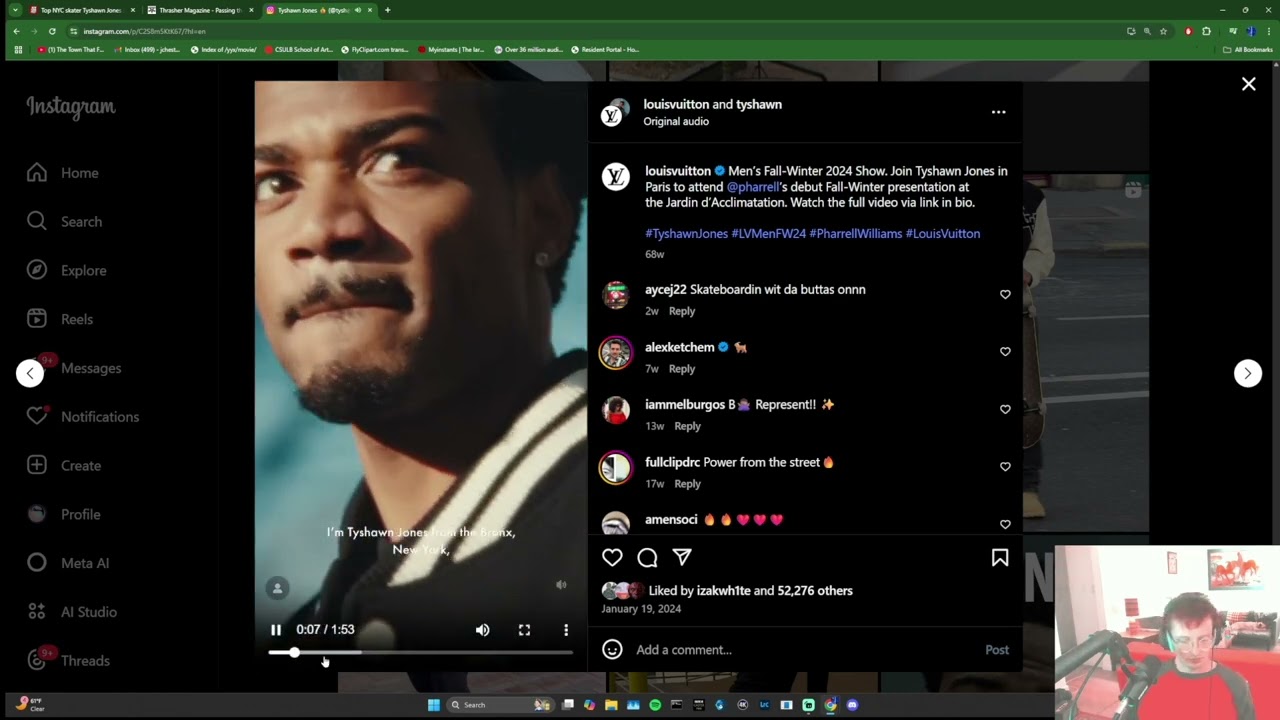Image resolution: width=1280 pixels, height=720 pixels.
Task: Reload the page
Action: (52, 31)
